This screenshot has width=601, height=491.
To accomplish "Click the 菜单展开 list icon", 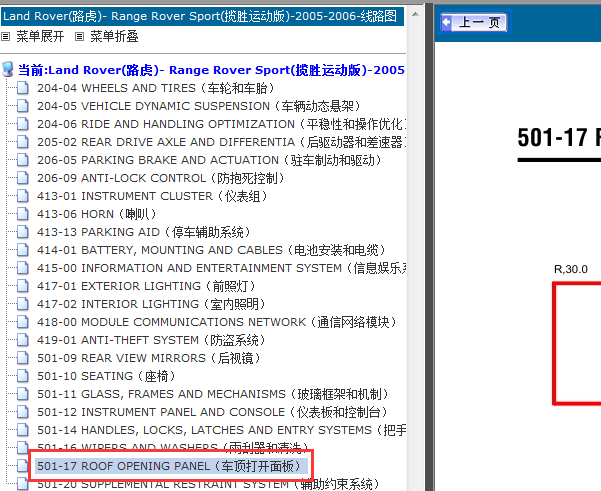I will tap(5, 37).
